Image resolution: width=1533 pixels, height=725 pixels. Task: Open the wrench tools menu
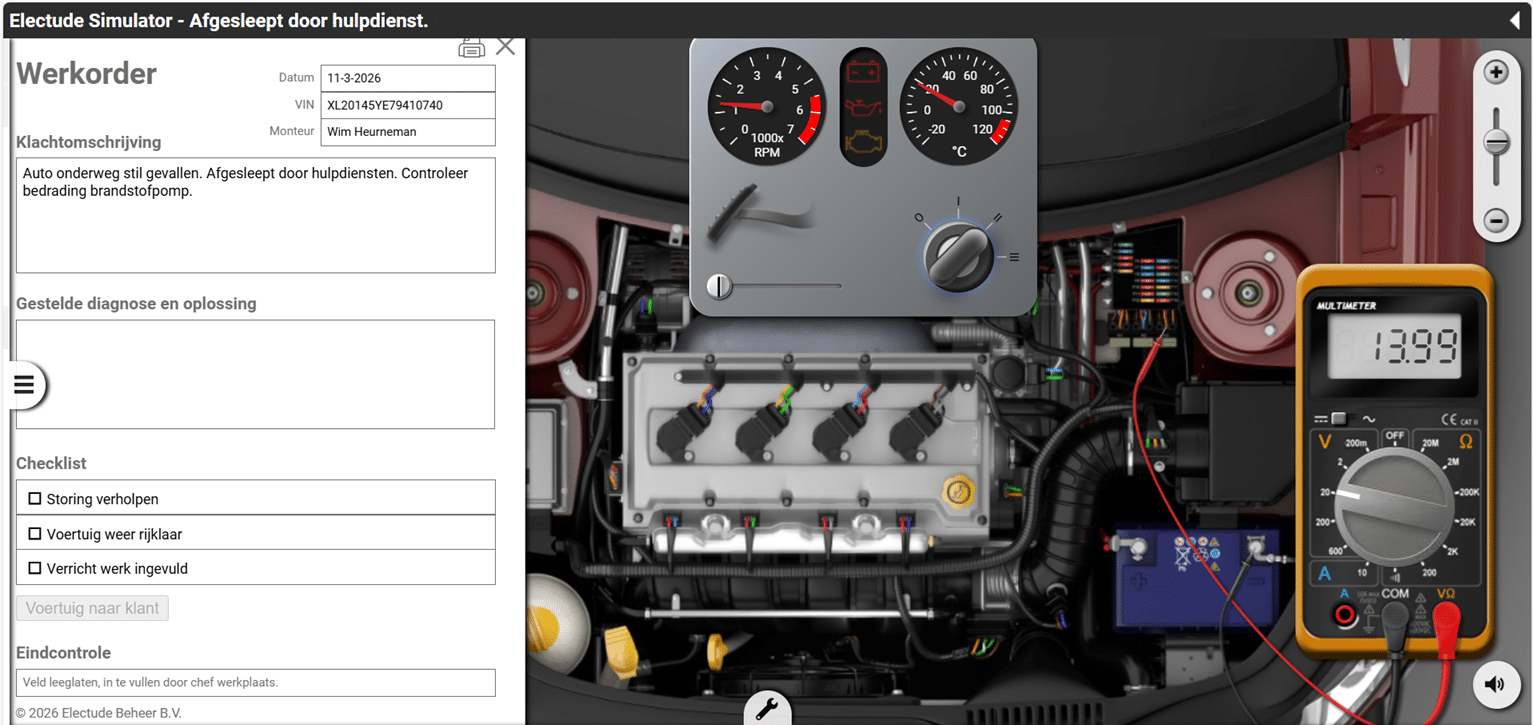767,709
